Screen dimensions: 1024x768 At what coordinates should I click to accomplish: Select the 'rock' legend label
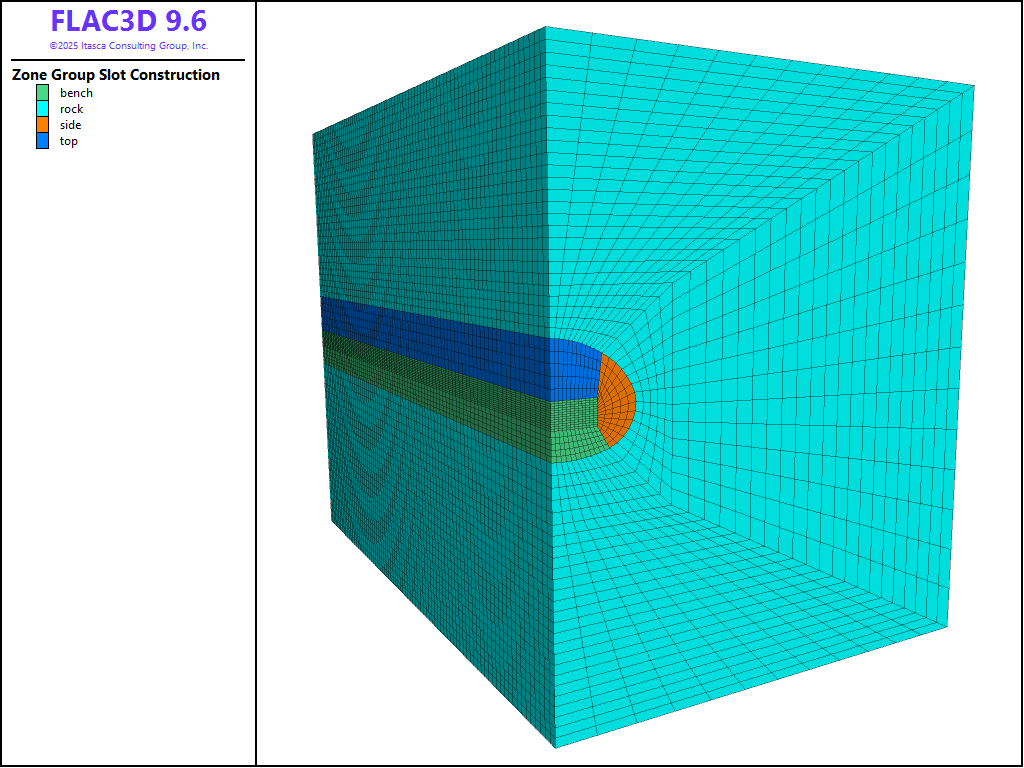tap(71, 109)
